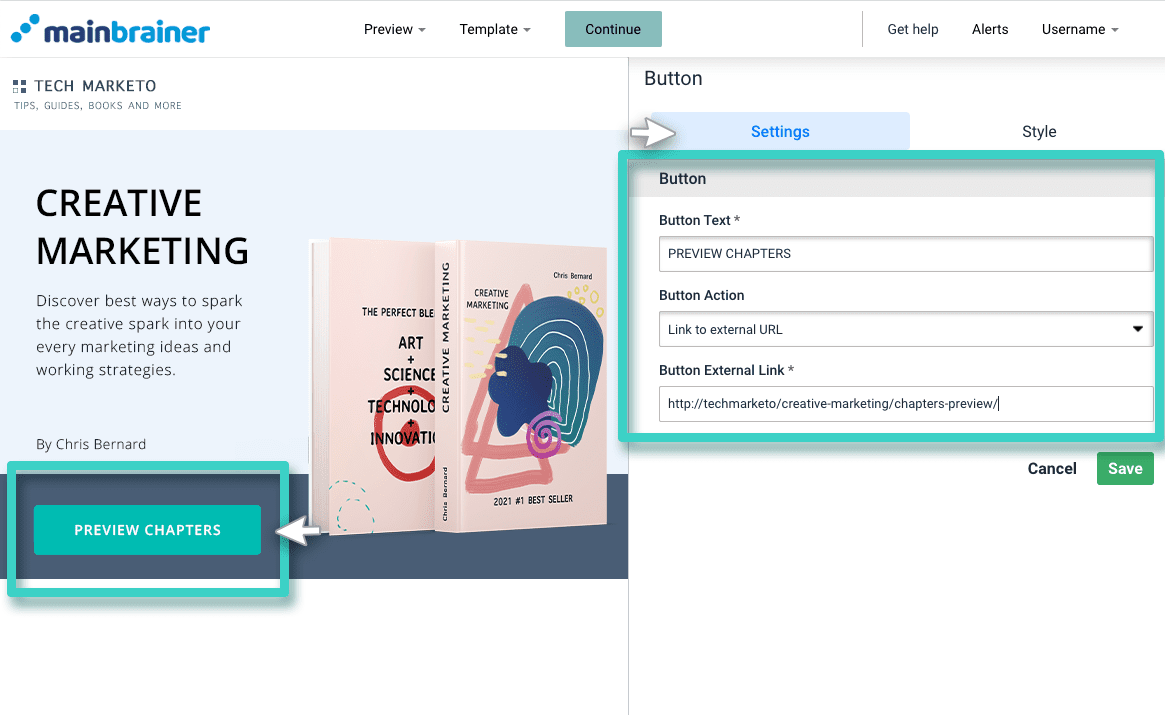Open the Preview dropdown menu

394,29
